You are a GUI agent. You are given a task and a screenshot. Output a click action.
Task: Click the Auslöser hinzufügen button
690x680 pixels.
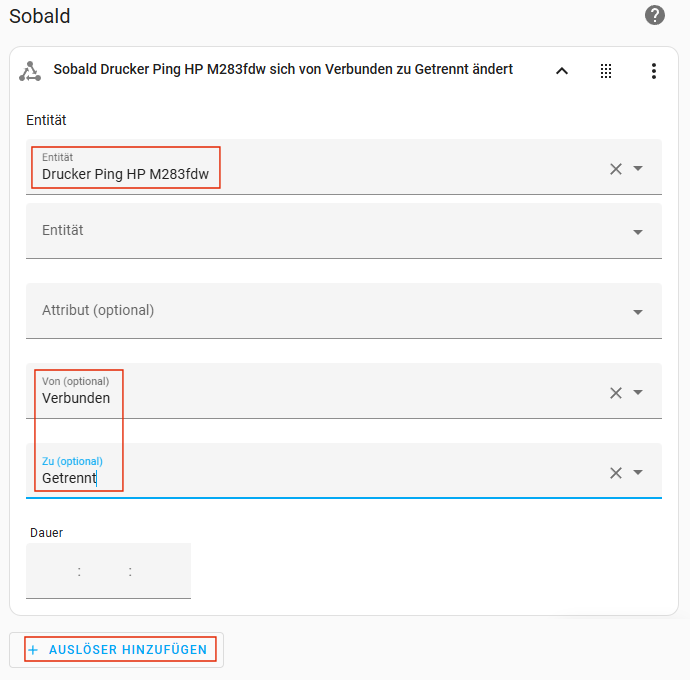click(118, 650)
